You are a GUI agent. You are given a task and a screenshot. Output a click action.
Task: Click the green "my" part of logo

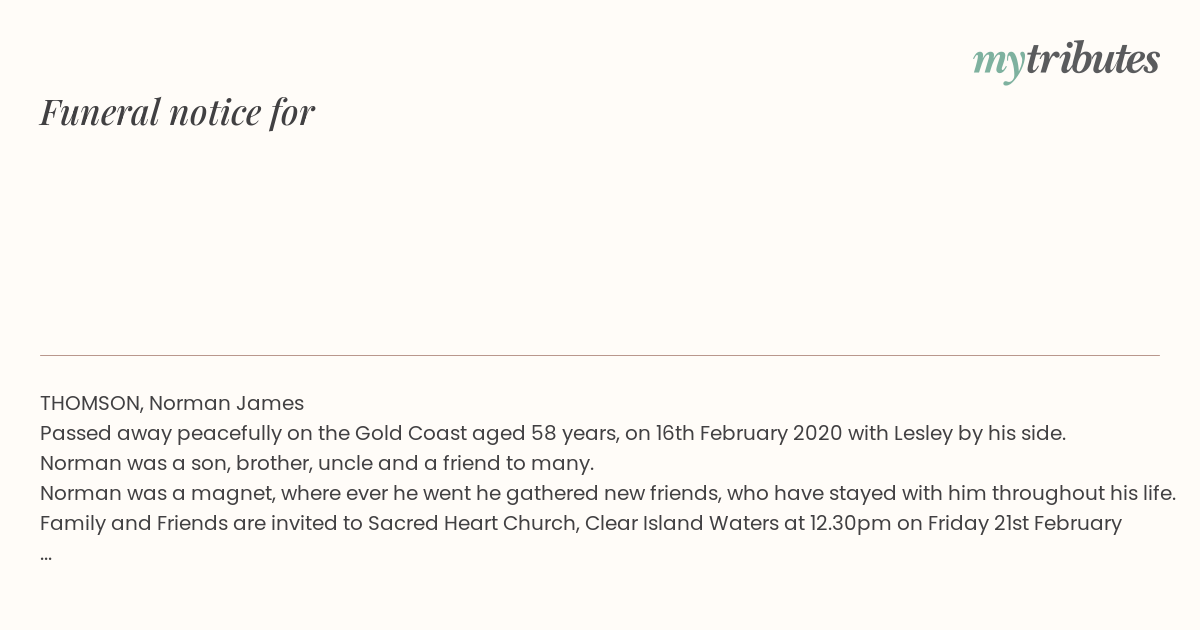pyautogui.click(x=998, y=63)
